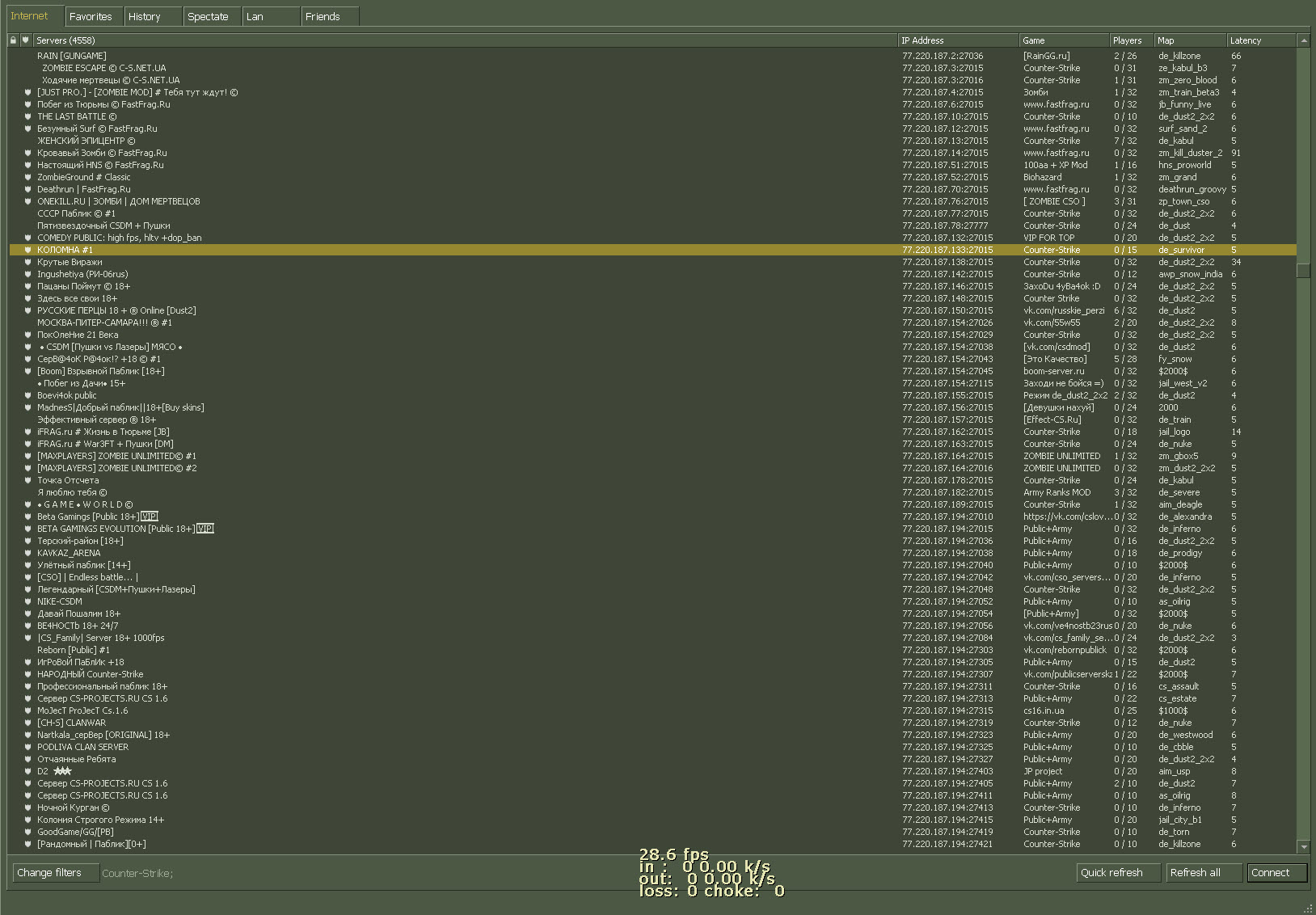Click the password lock column header icon
Viewport: 1316px width, 915px height.
[13, 40]
